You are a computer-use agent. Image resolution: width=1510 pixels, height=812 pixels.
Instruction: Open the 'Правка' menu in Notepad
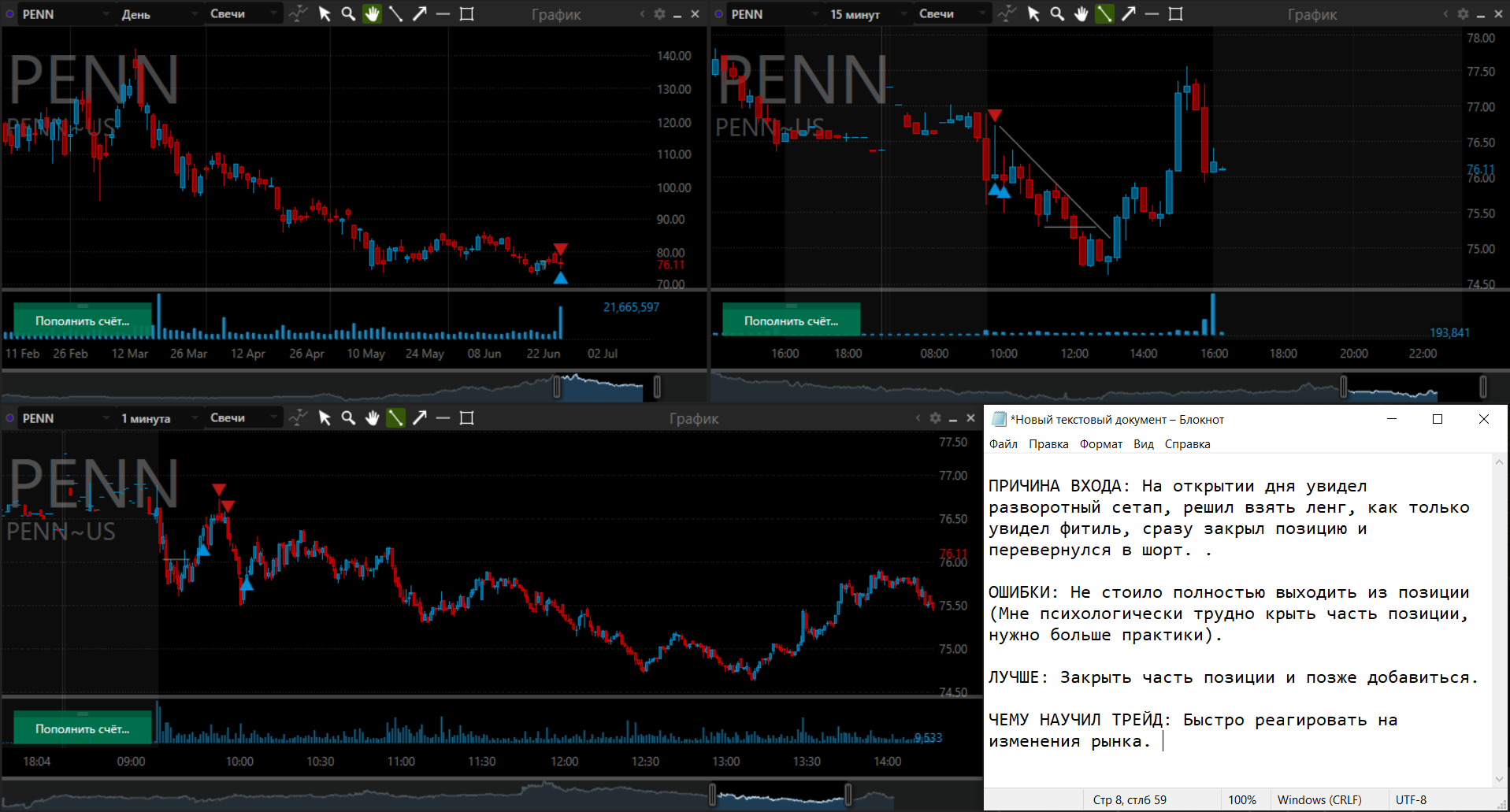(x=1048, y=444)
